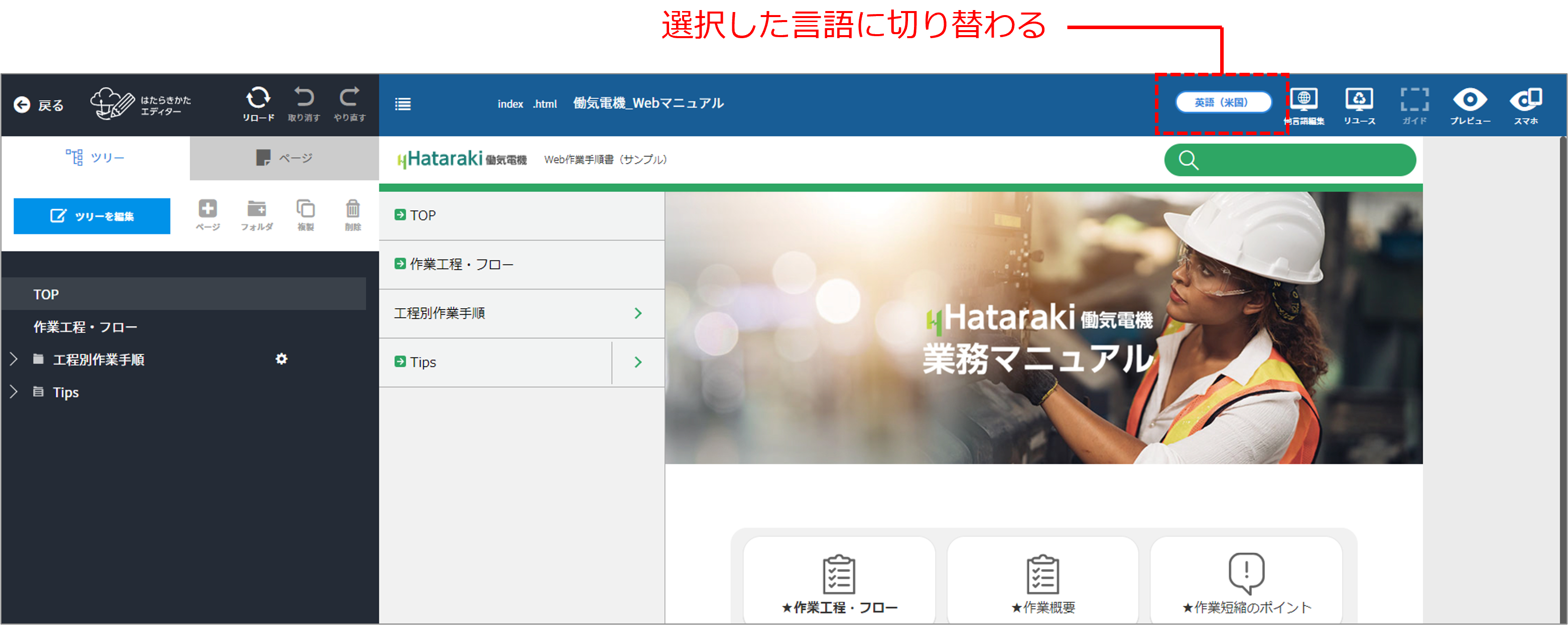Go back with 戻る button

[38, 105]
